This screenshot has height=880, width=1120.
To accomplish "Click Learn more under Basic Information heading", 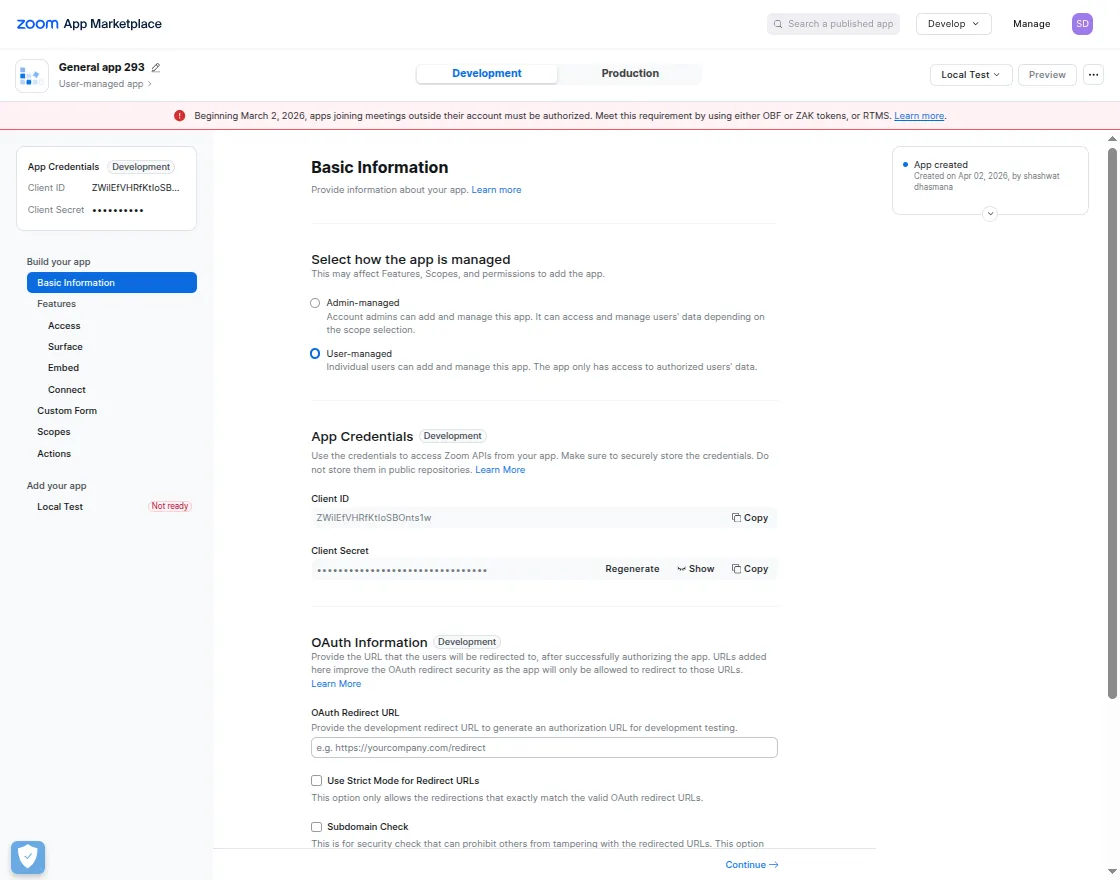I will pyautogui.click(x=496, y=190).
